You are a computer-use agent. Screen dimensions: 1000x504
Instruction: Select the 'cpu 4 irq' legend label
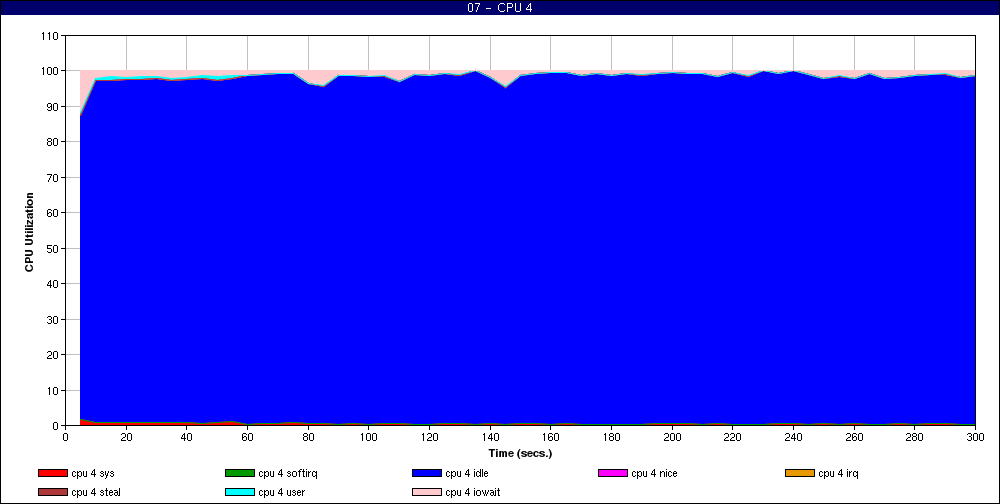coord(838,473)
